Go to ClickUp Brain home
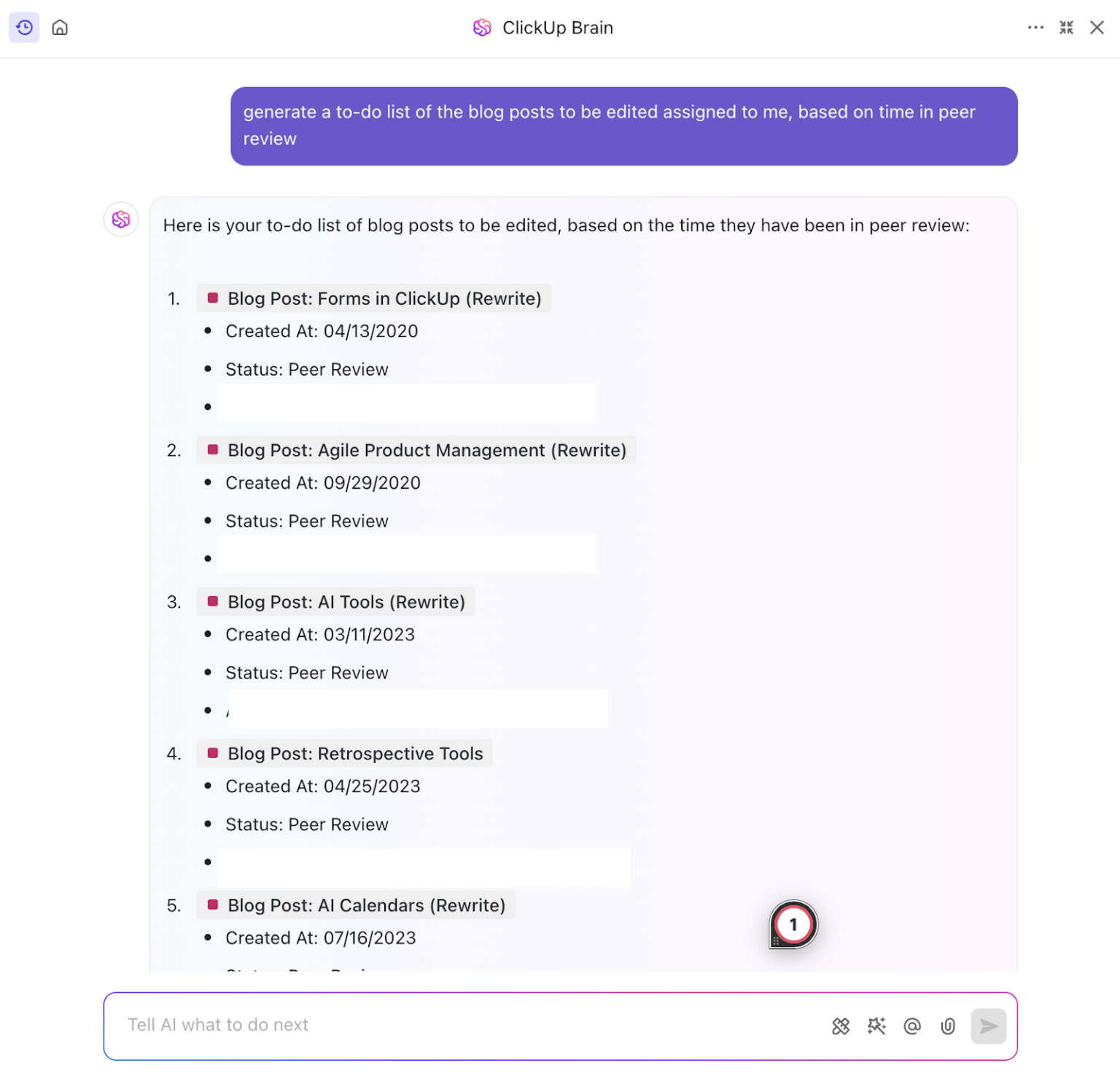Image resolution: width=1120 pixels, height=1076 pixels. click(x=60, y=27)
